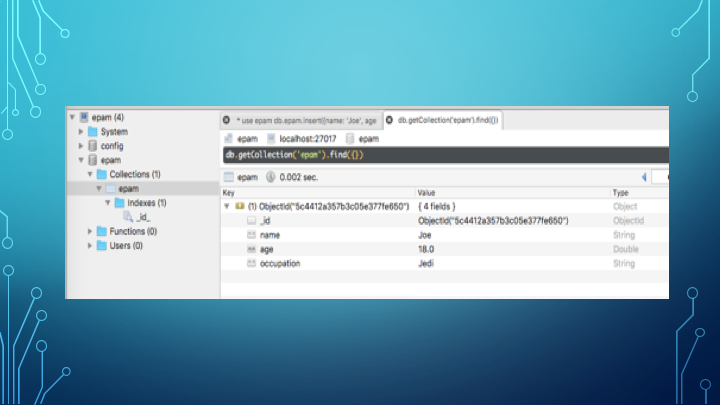Viewport: 720px width, 405px height.
Task: Select the config tree item
Action: pos(112,146)
